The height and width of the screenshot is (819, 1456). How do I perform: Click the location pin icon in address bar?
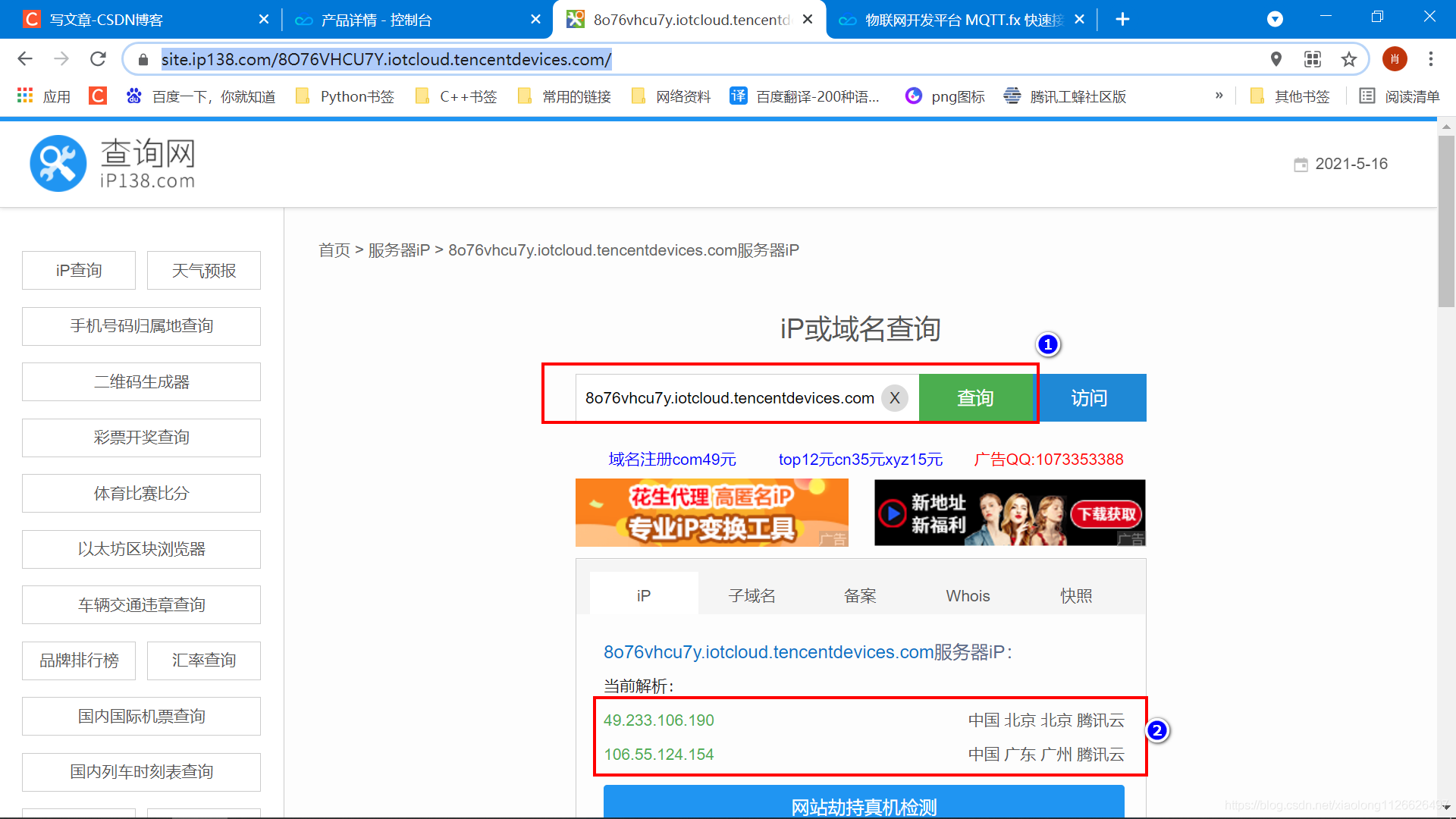click(1276, 59)
